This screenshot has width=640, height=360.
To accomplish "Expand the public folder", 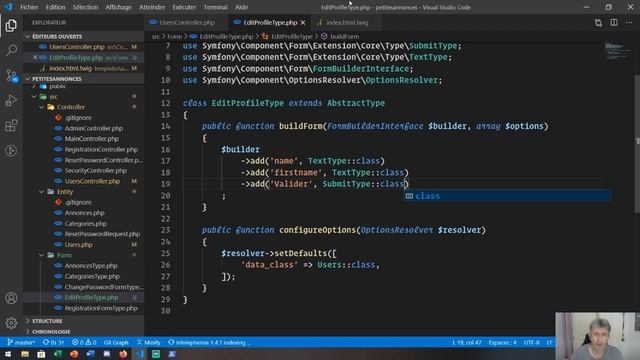I will pyautogui.click(x=34, y=87).
